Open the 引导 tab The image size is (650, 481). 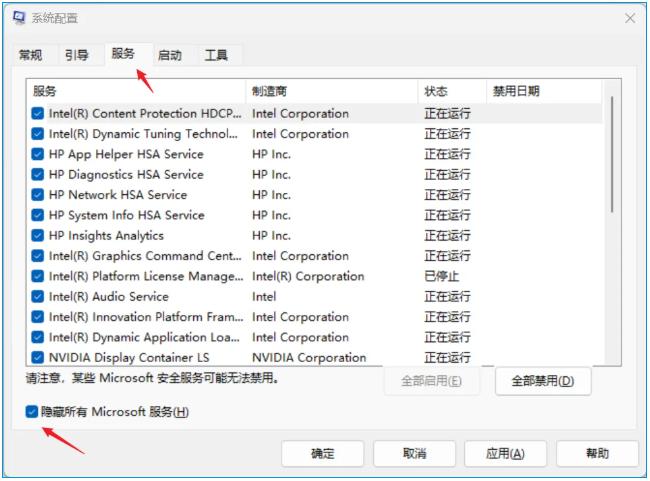(x=76, y=56)
